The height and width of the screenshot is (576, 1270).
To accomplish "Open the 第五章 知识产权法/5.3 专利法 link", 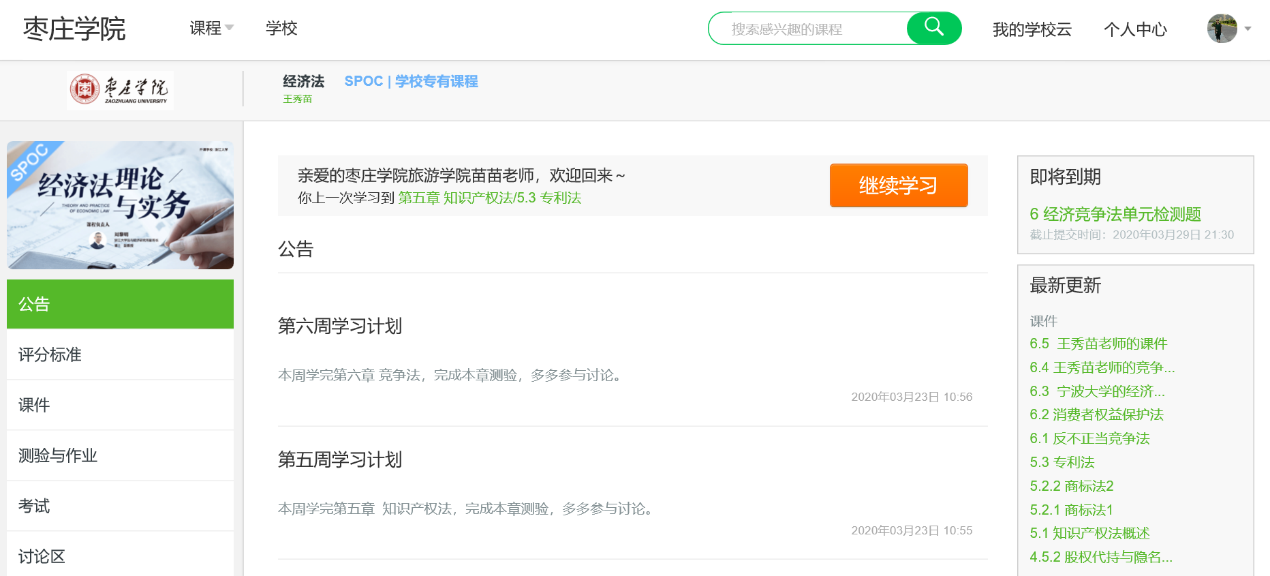I will (x=489, y=198).
